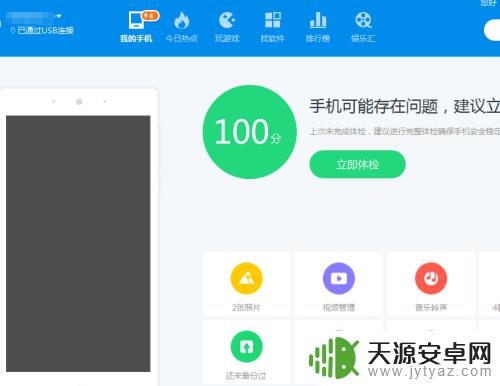Click the 视频管理 label text
The image size is (500, 386).
[x=339, y=307]
